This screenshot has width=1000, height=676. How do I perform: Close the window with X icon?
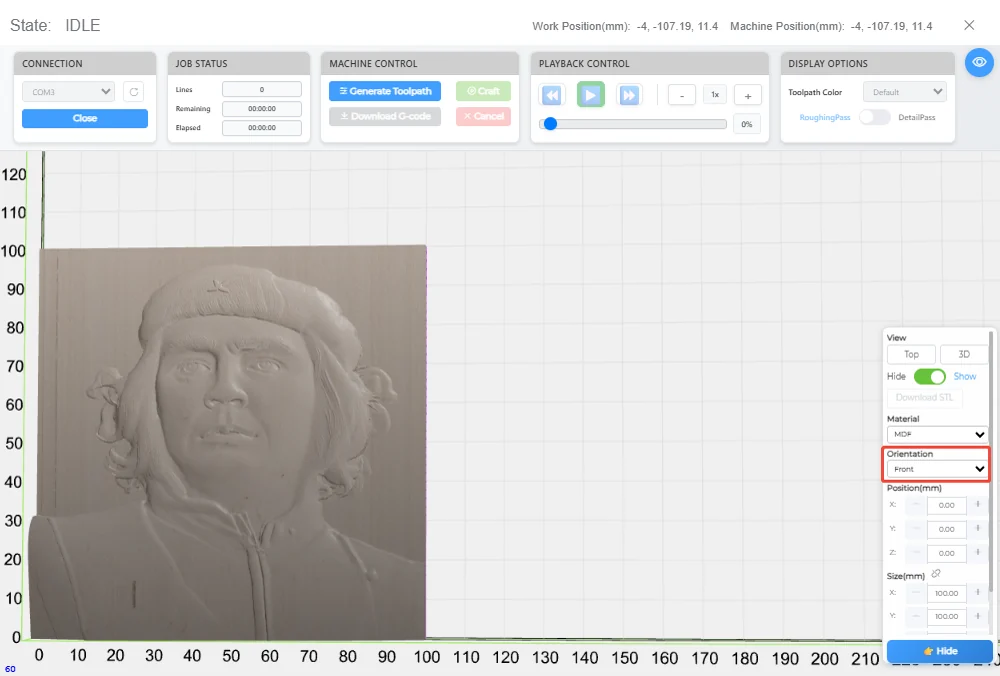(969, 25)
